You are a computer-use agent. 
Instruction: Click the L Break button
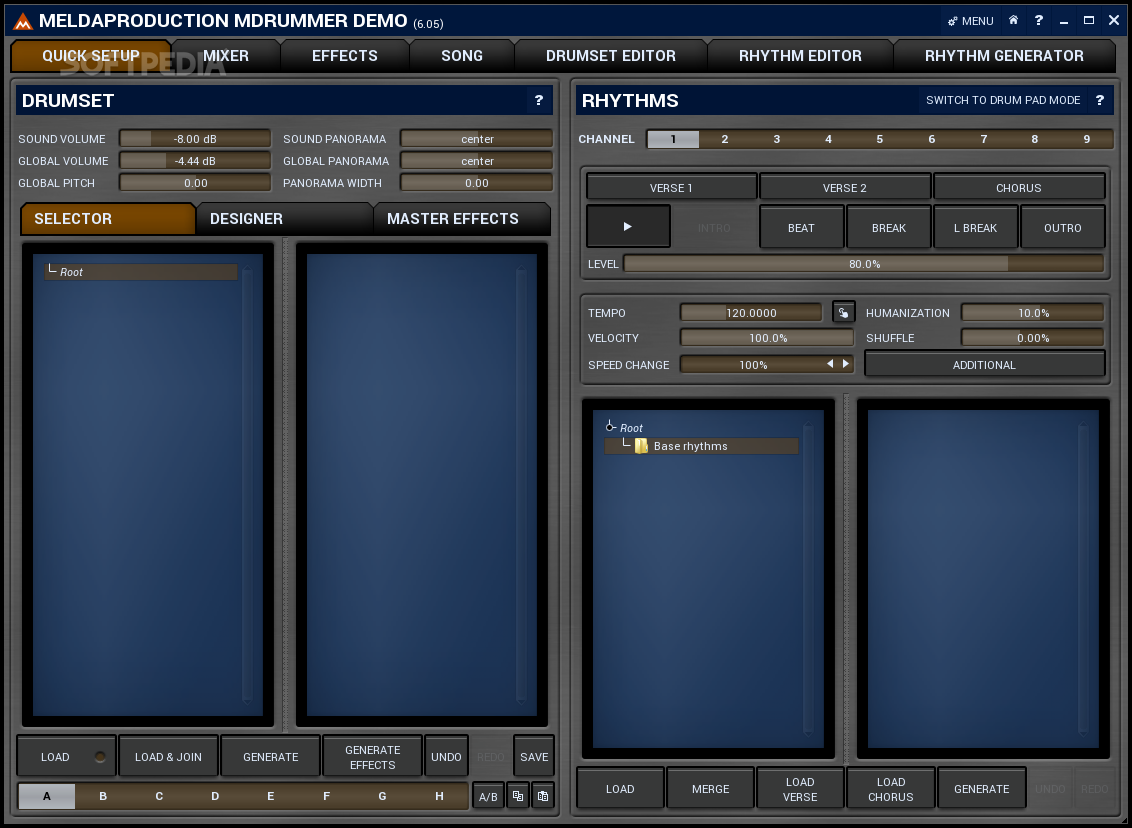975,227
